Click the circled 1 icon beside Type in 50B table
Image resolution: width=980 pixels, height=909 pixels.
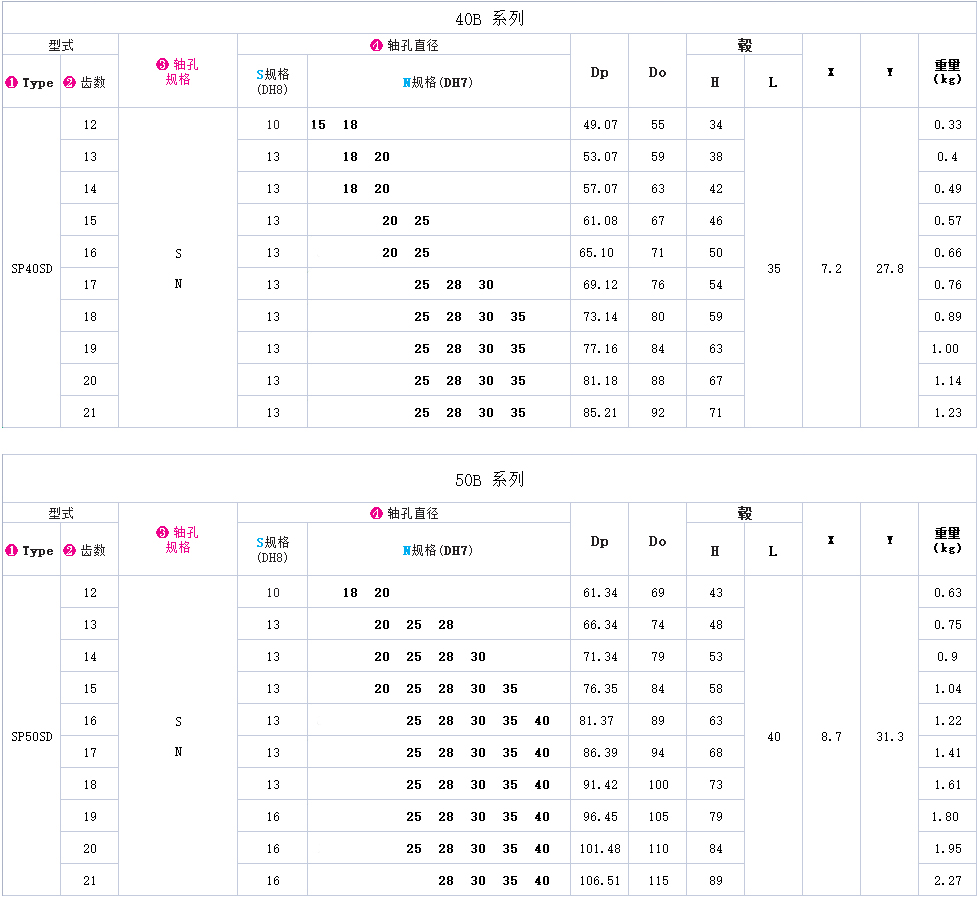tap(12, 551)
